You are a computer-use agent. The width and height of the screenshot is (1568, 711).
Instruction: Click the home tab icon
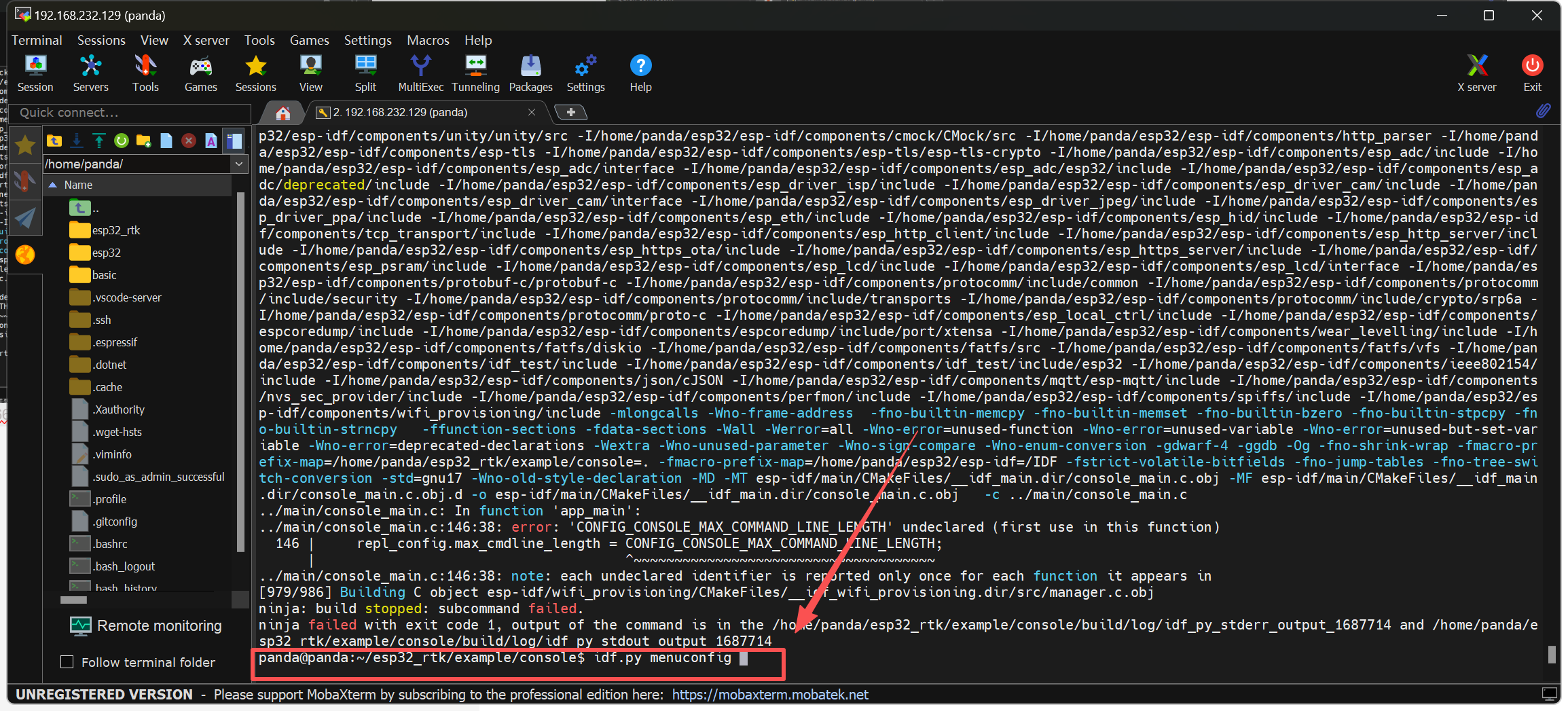click(283, 113)
